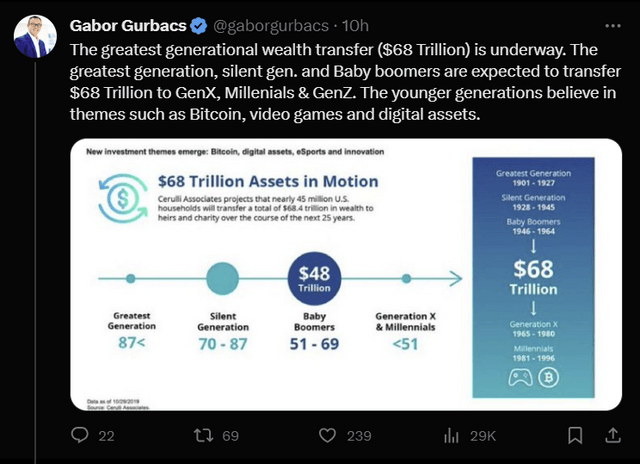
Task: Click the share upload icon
Action: point(610,435)
